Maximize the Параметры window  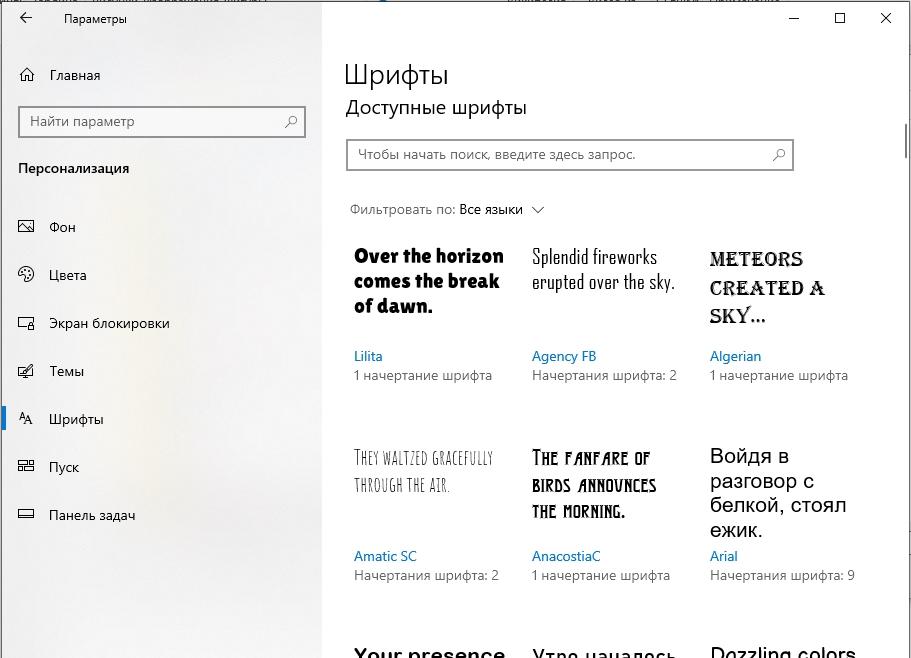840,18
